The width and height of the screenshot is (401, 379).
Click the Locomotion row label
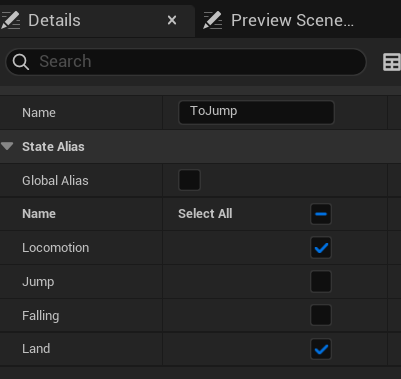(56, 248)
